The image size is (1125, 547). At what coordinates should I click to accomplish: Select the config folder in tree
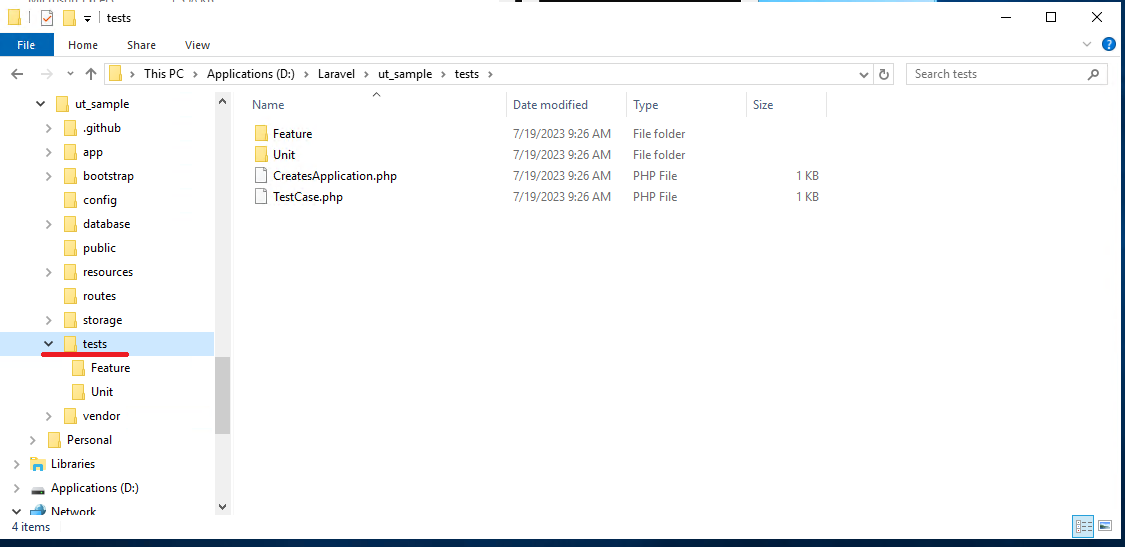[x=100, y=200]
